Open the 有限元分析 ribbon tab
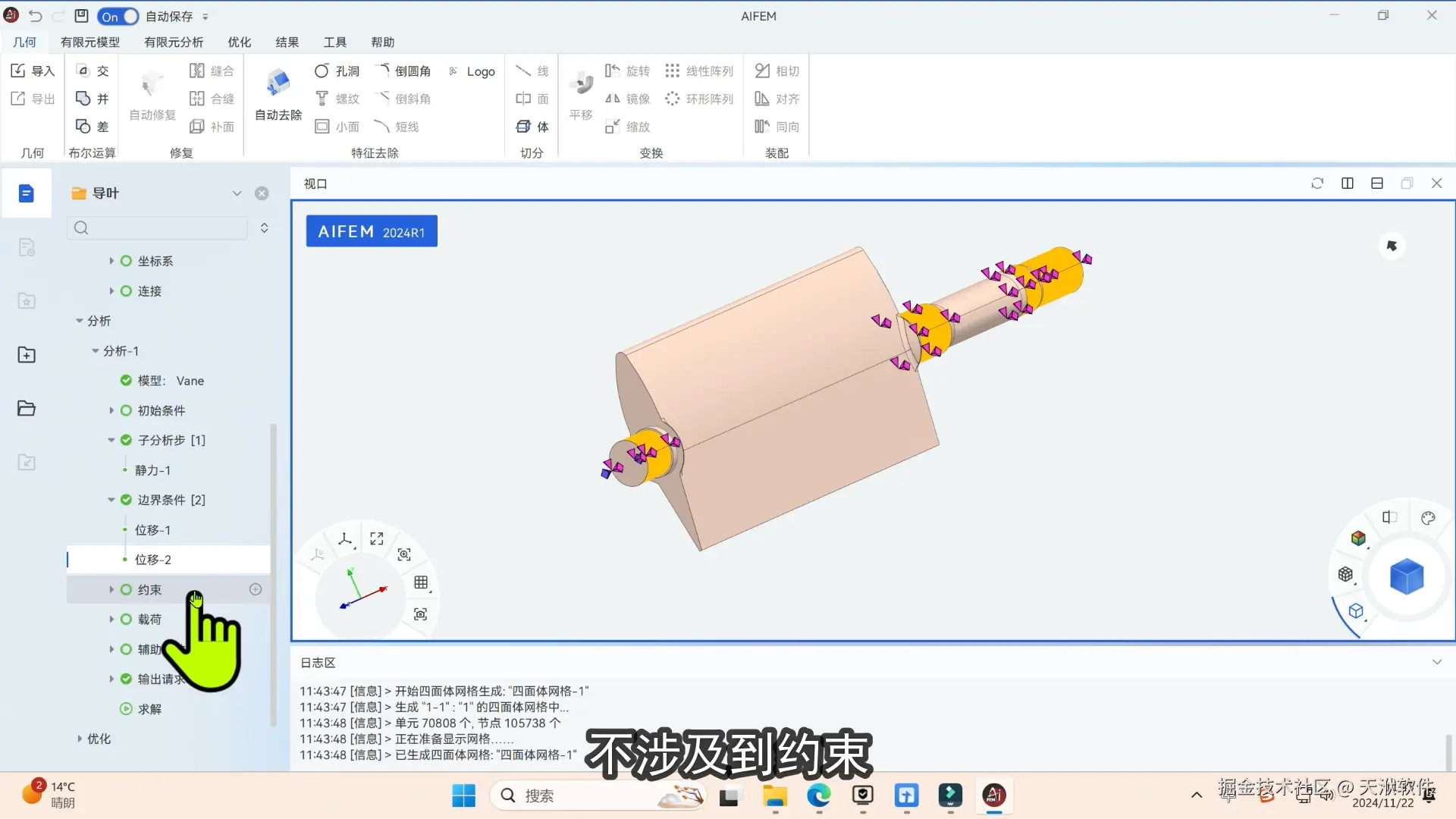 [x=174, y=42]
